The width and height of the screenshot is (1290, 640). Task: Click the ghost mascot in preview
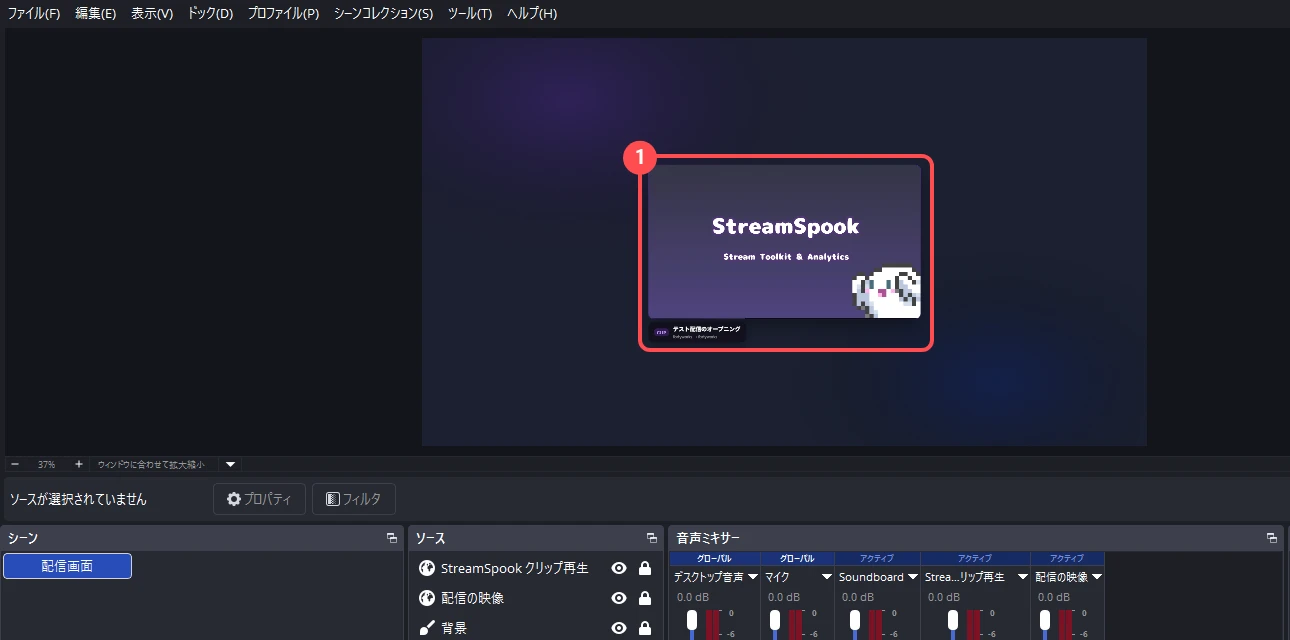(x=886, y=292)
